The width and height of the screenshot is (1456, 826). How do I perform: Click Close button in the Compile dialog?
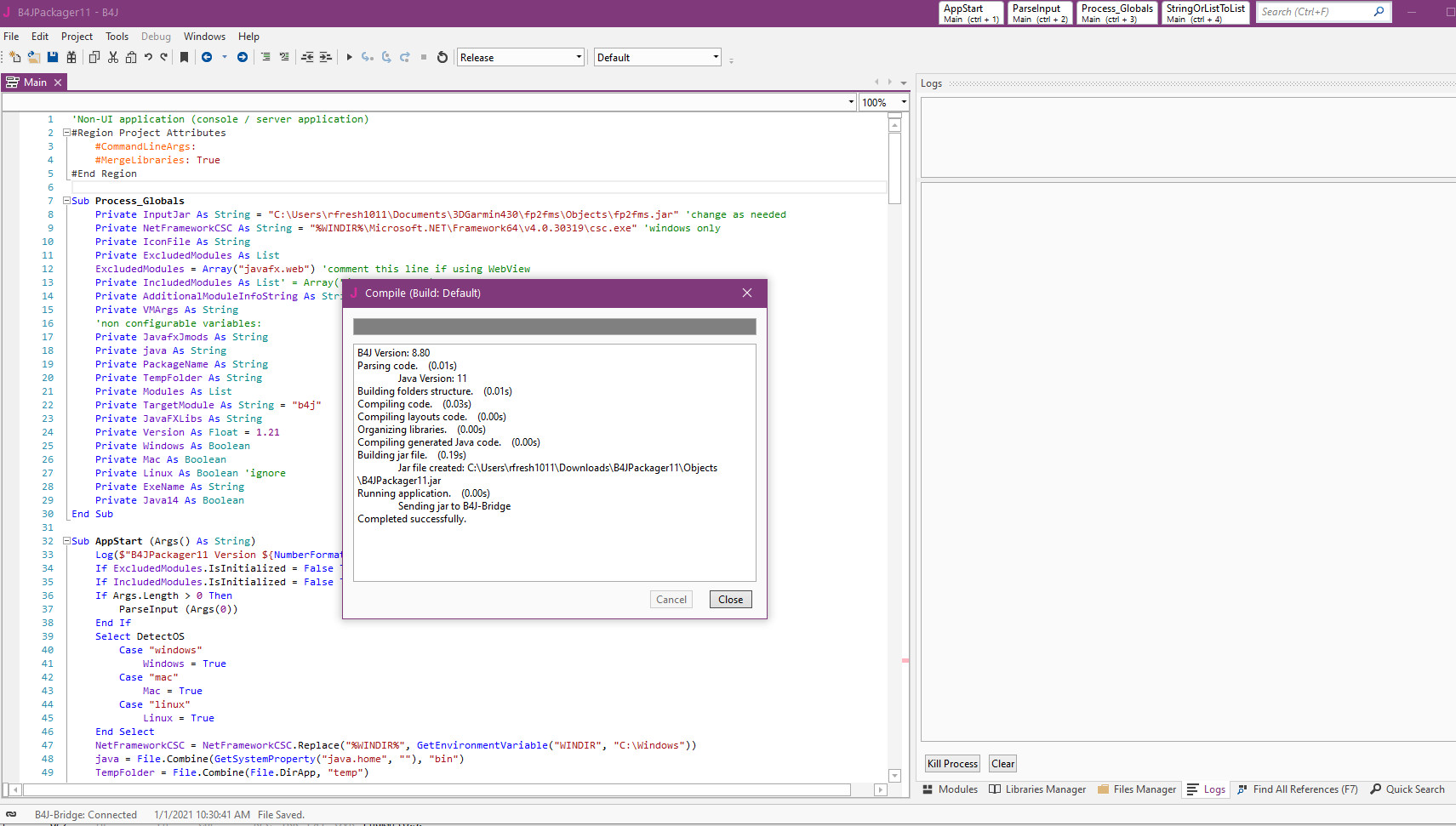tap(730, 600)
